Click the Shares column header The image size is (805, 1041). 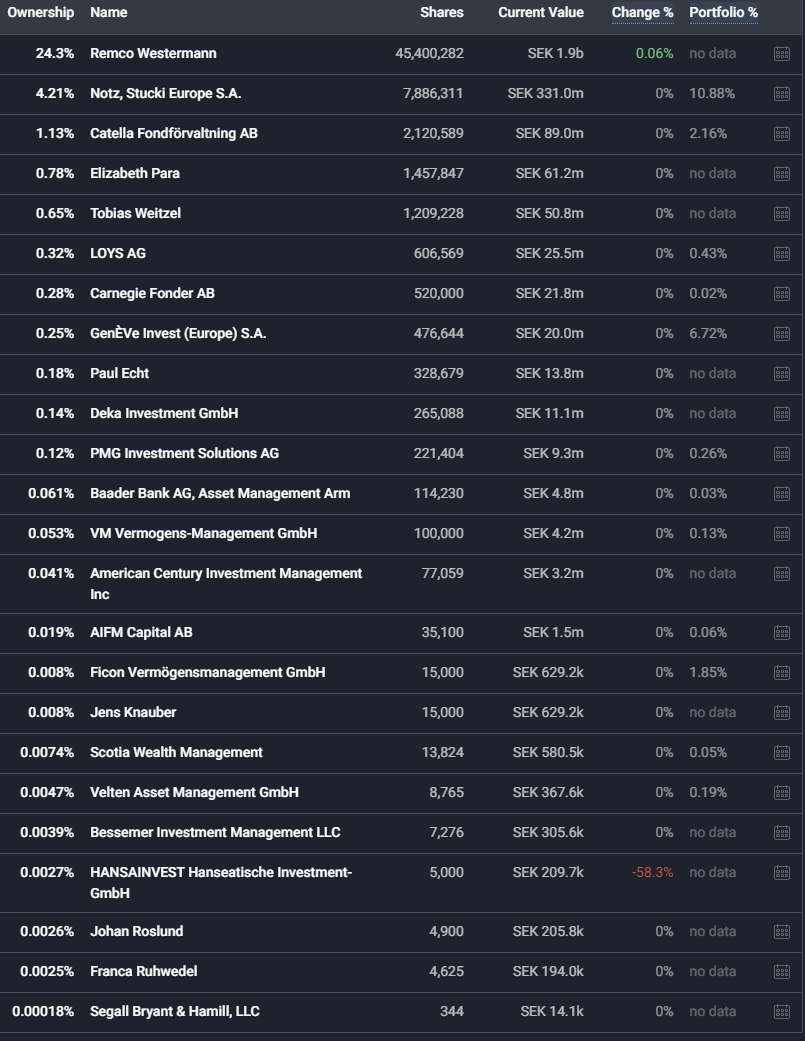442,13
